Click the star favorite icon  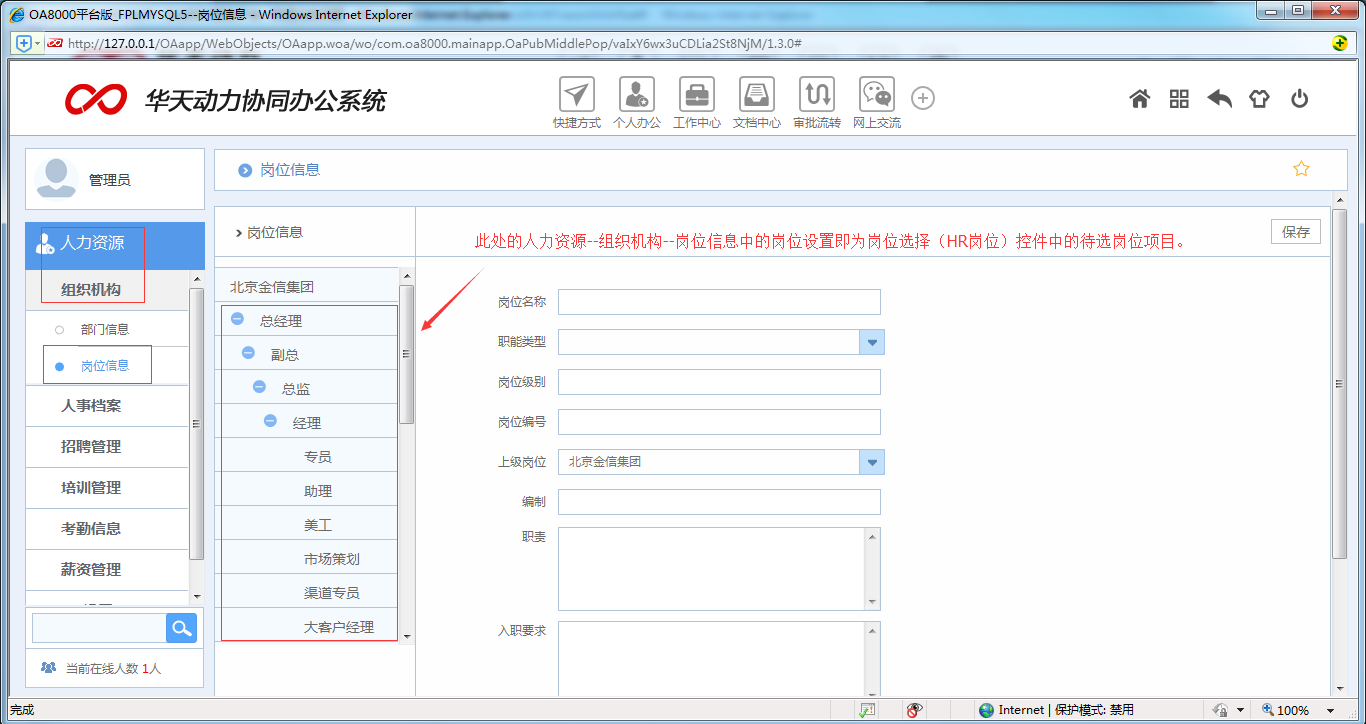1301,169
